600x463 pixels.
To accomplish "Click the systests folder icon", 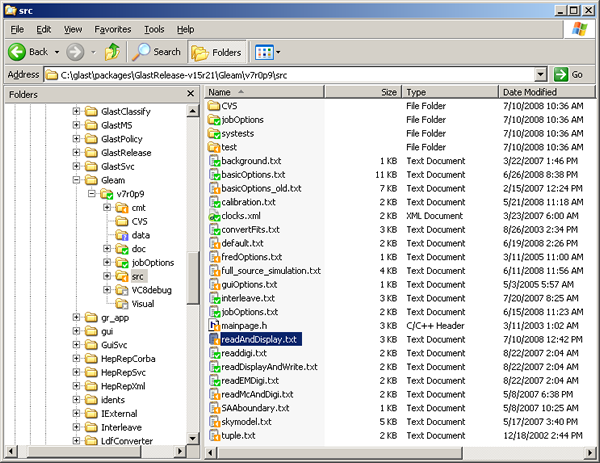I will click(214, 133).
